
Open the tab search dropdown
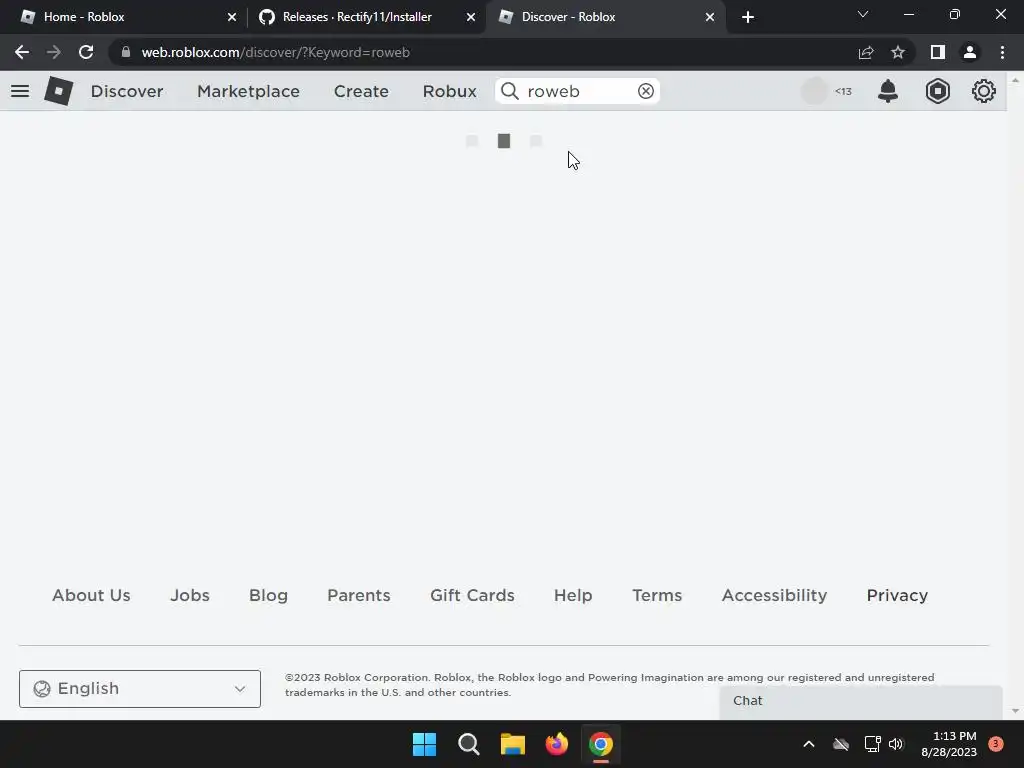coord(863,14)
